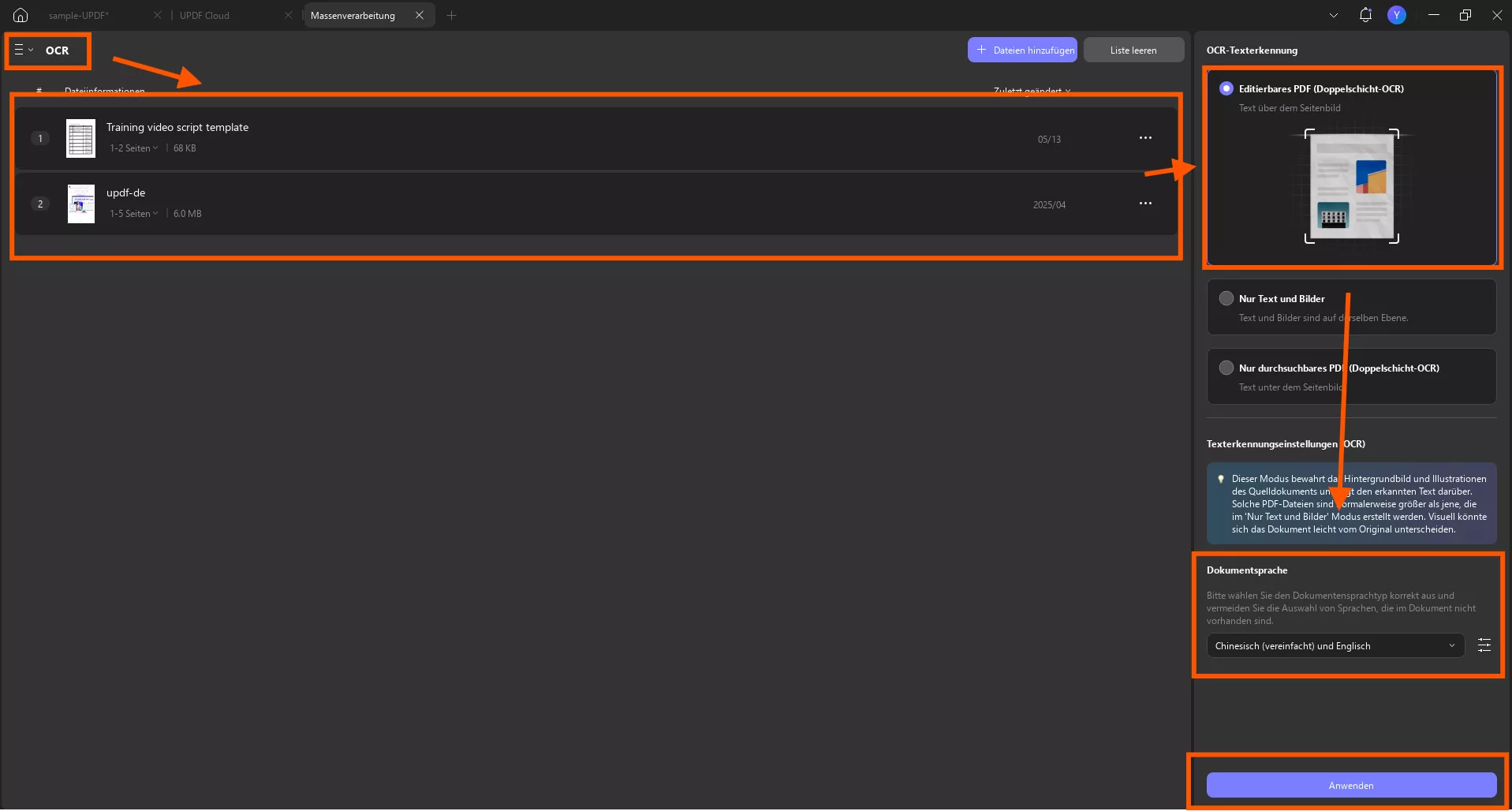Select Nur Text und Bilder radio option
The image size is (1512, 811).
(1226, 298)
